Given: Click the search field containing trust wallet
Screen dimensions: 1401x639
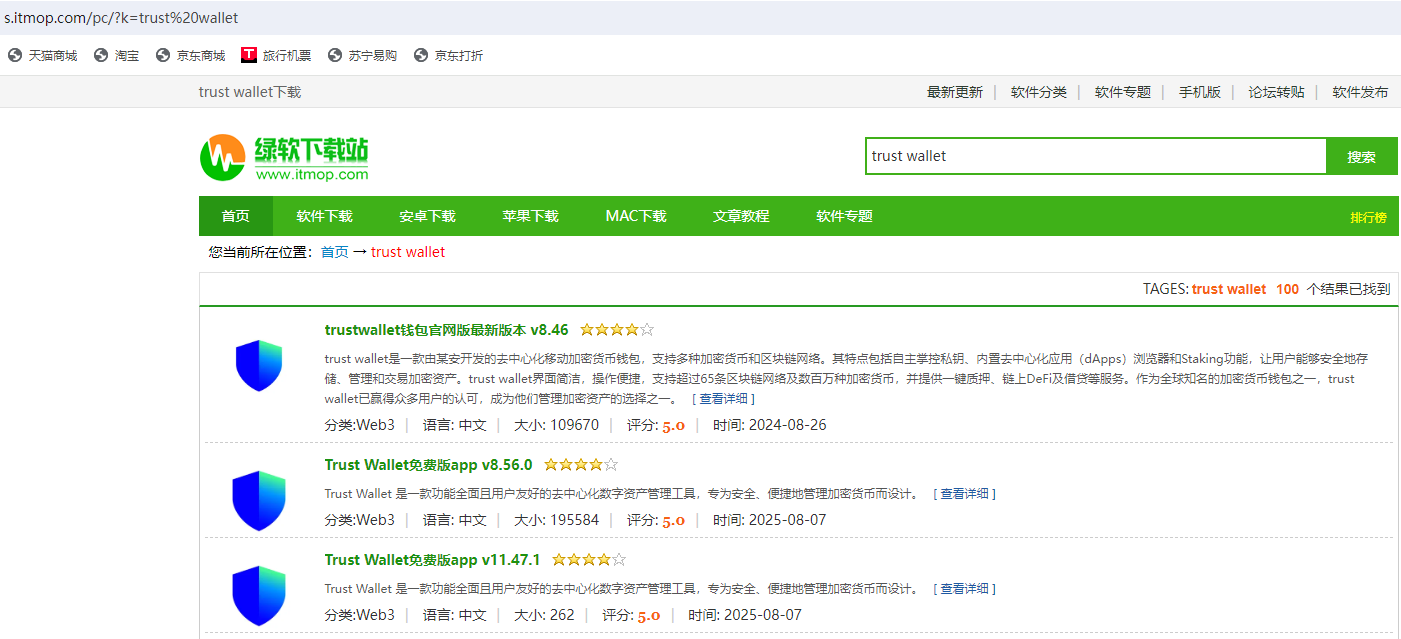Looking at the screenshot, I should [x=1095, y=156].
